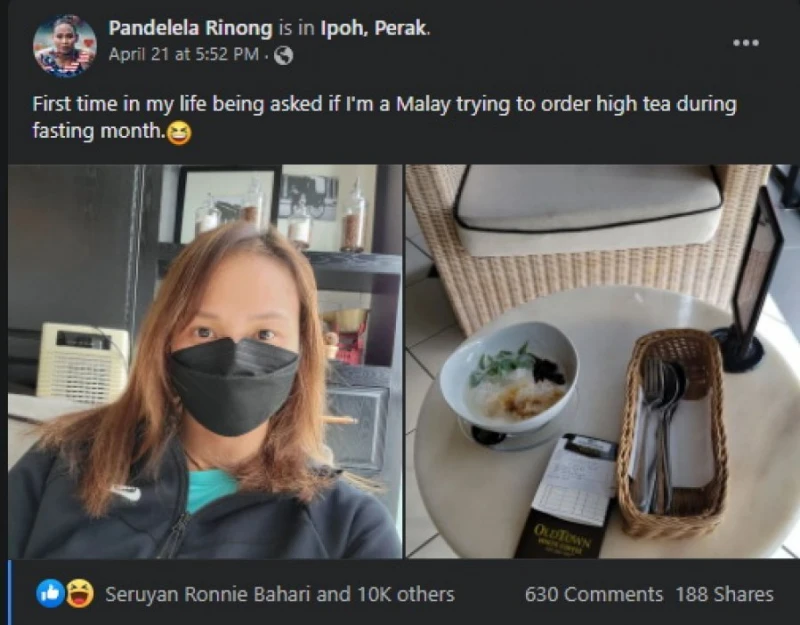Open the Pandelela Rinong profile name link

[190, 28]
